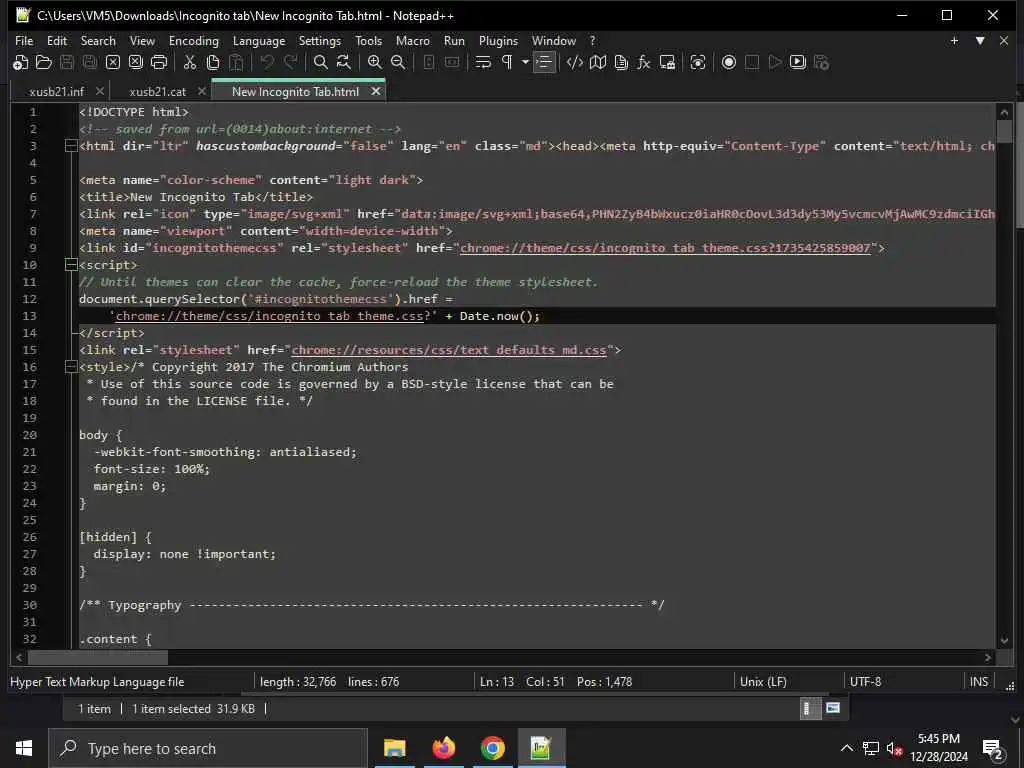Click the INS insert mode indicator
This screenshot has height=768, width=1024.
[x=978, y=682]
